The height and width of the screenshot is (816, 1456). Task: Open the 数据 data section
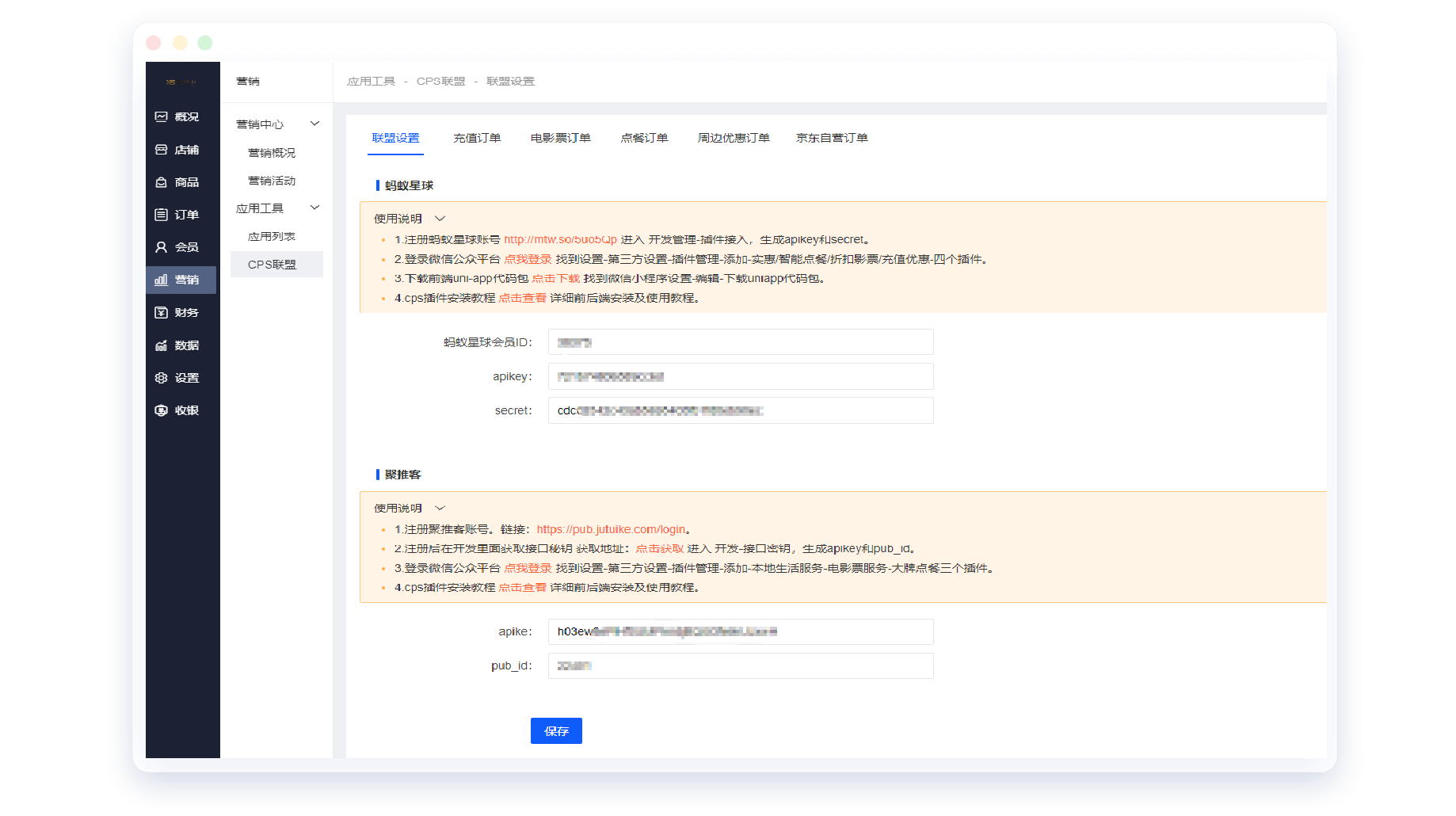[181, 345]
